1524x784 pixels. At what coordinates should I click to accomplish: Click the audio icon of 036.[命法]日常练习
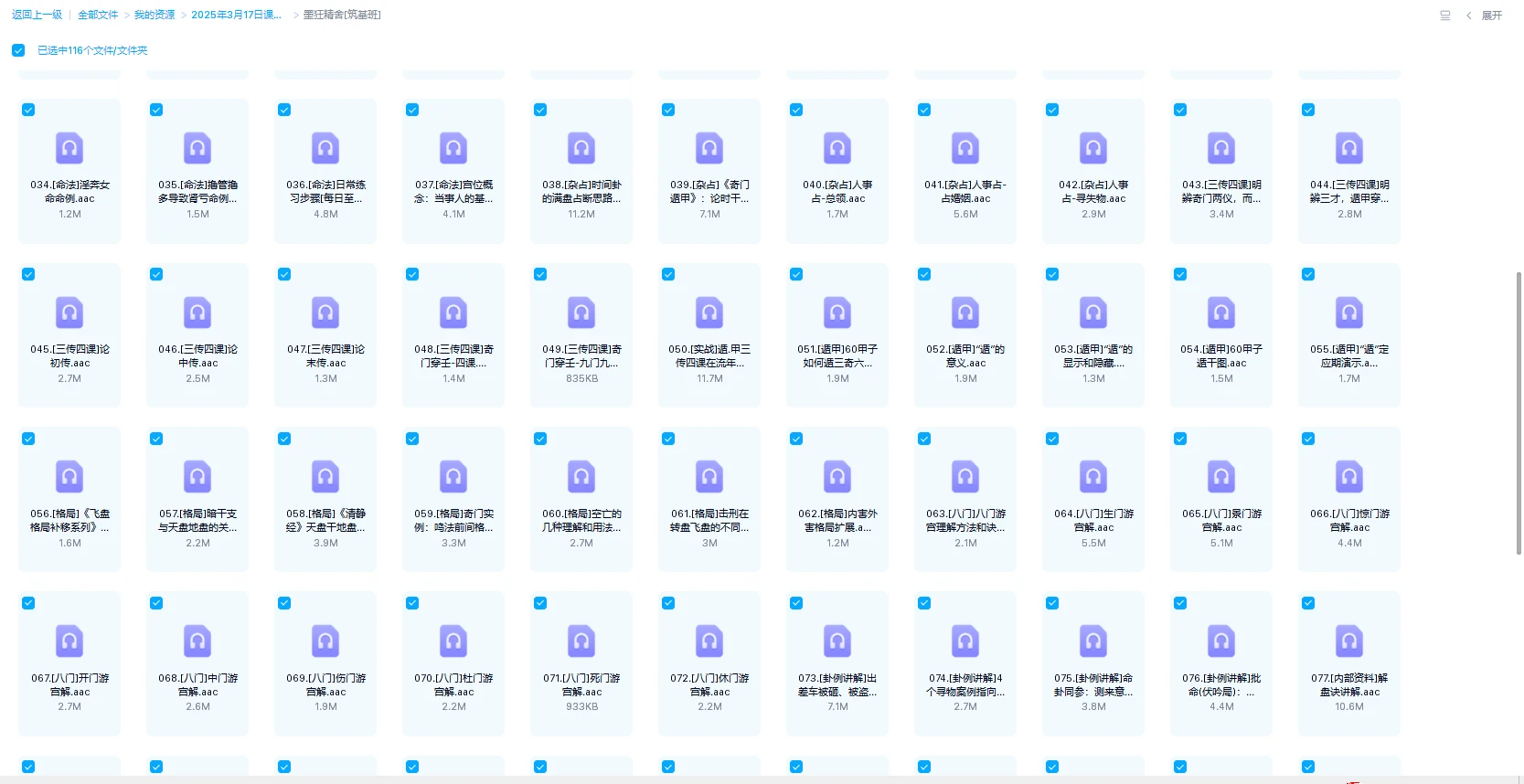click(325, 148)
